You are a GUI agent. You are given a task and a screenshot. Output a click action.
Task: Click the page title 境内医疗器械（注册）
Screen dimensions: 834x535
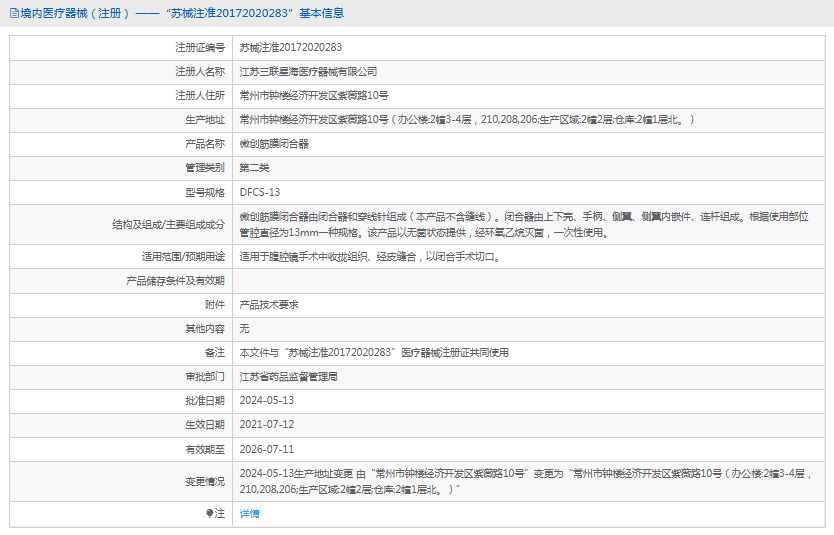75,13
